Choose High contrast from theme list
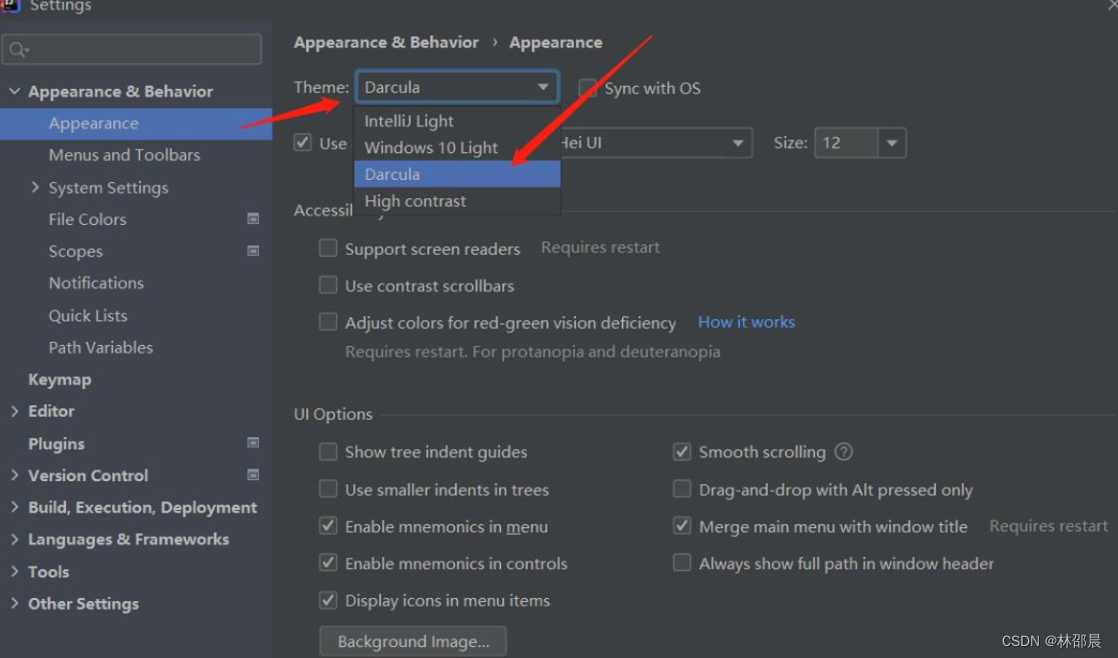The image size is (1118, 658). click(415, 201)
